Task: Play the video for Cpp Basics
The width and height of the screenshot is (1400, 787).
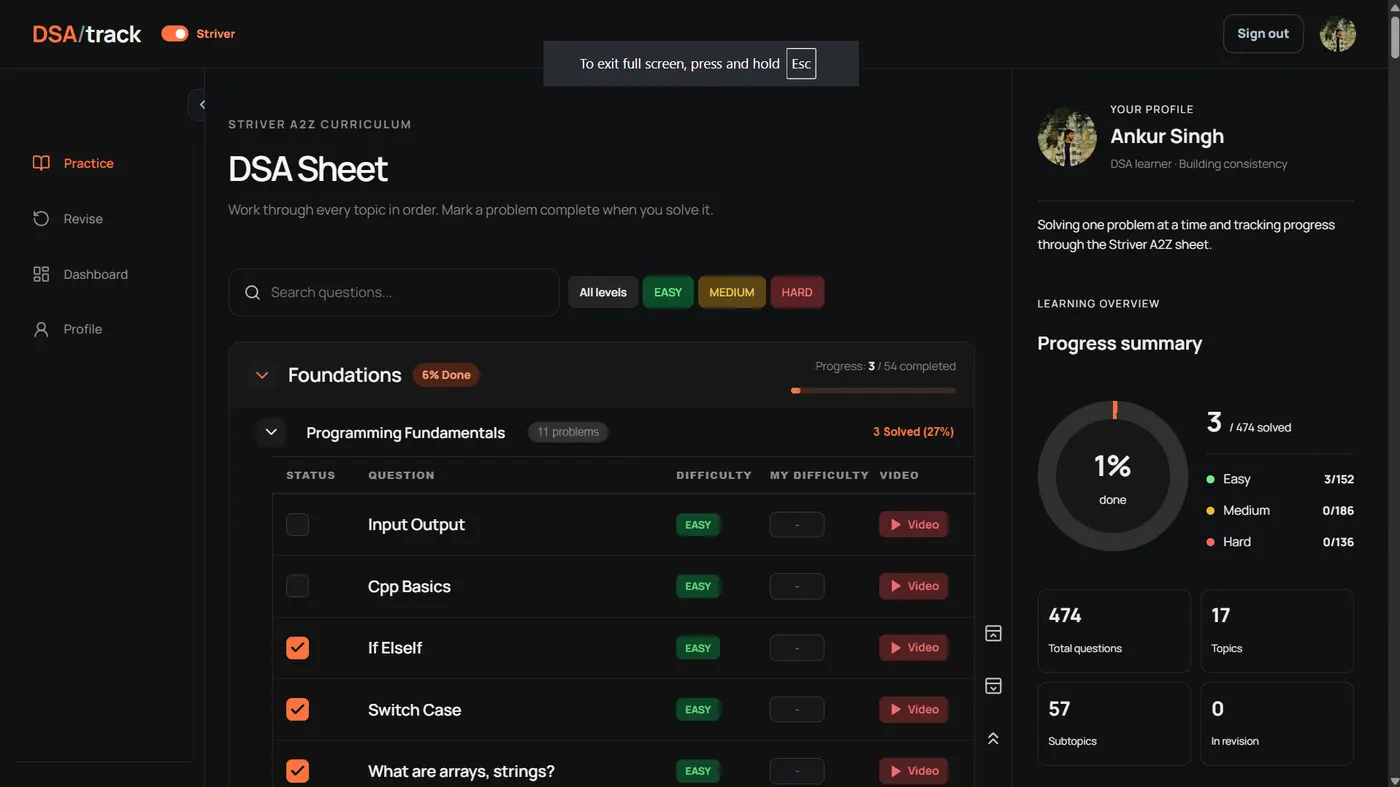Action: [x=914, y=586]
